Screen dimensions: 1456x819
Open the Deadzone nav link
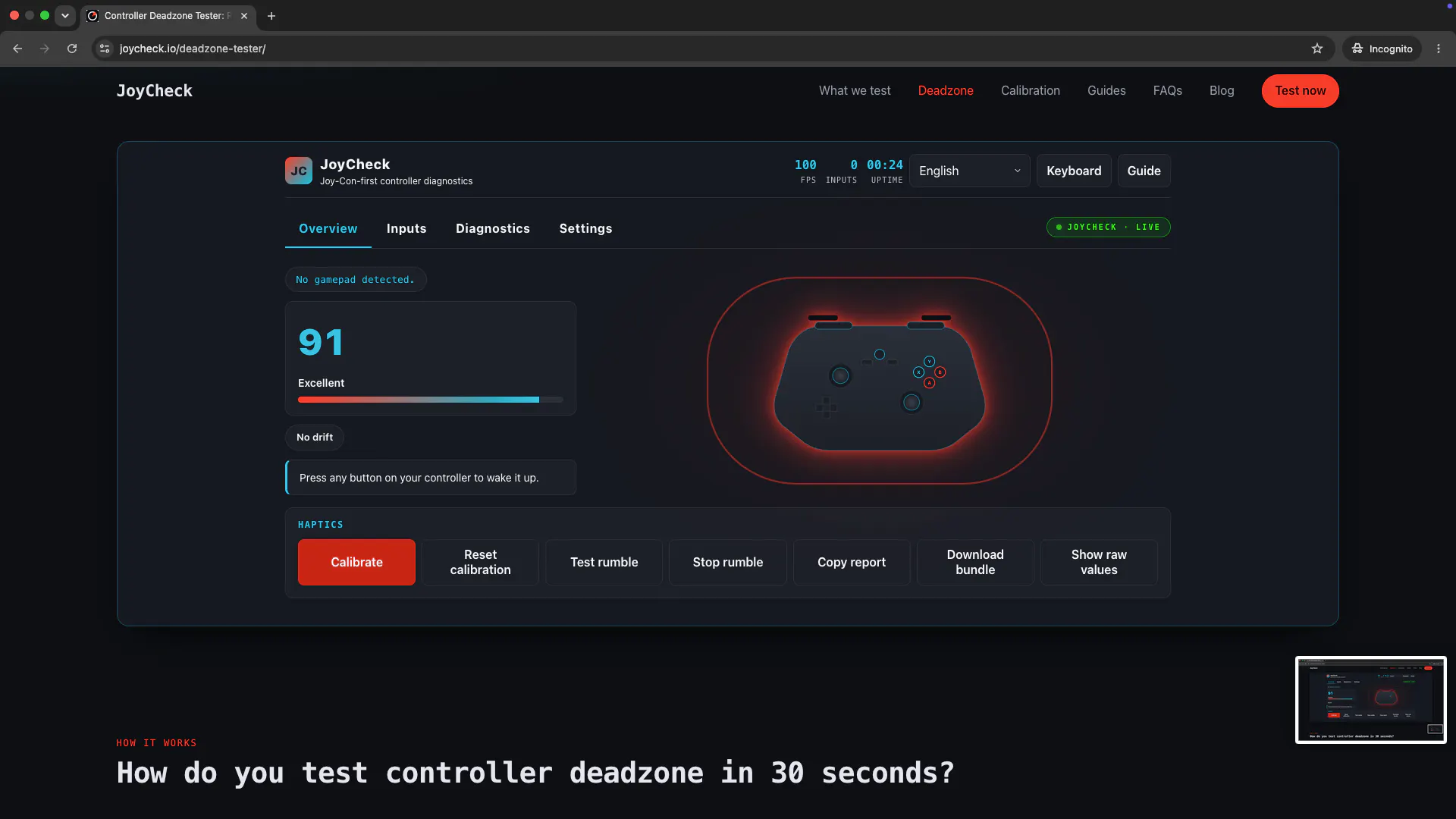[x=946, y=90]
